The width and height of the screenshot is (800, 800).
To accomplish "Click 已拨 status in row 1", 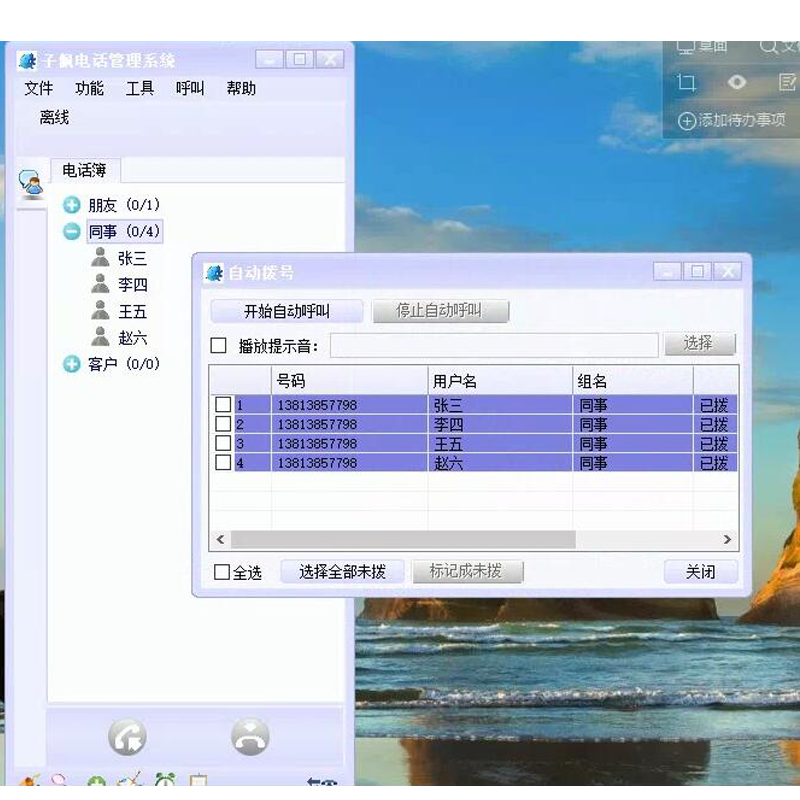I will pos(714,406).
